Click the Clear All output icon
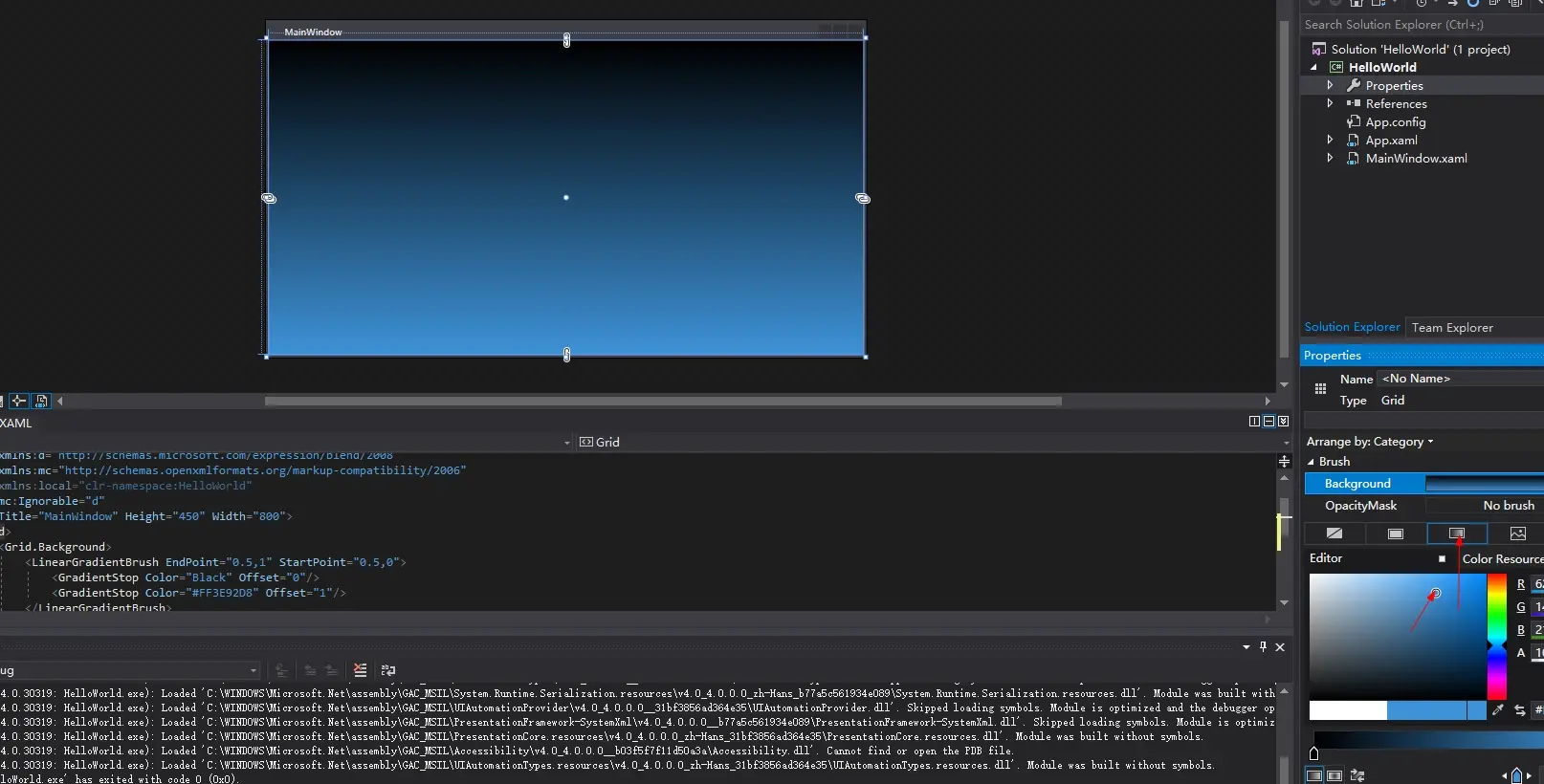The height and width of the screenshot is (784, 1544). 360,670
